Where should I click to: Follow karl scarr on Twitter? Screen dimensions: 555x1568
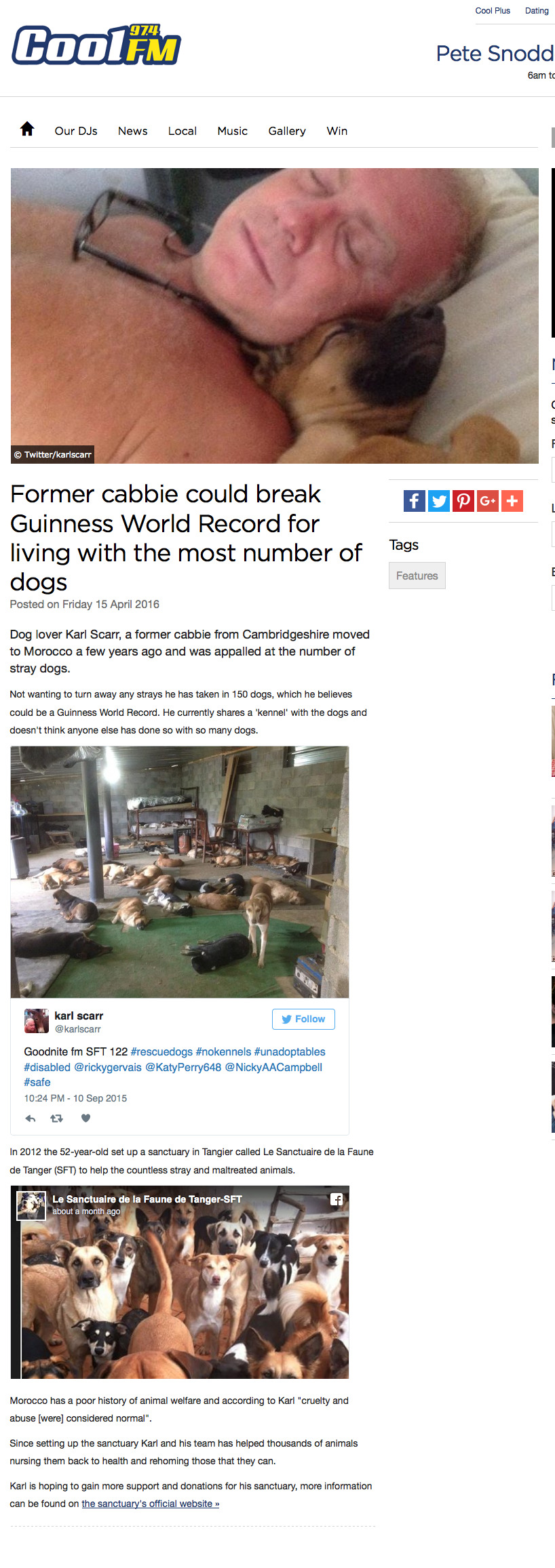[303, 1019]
